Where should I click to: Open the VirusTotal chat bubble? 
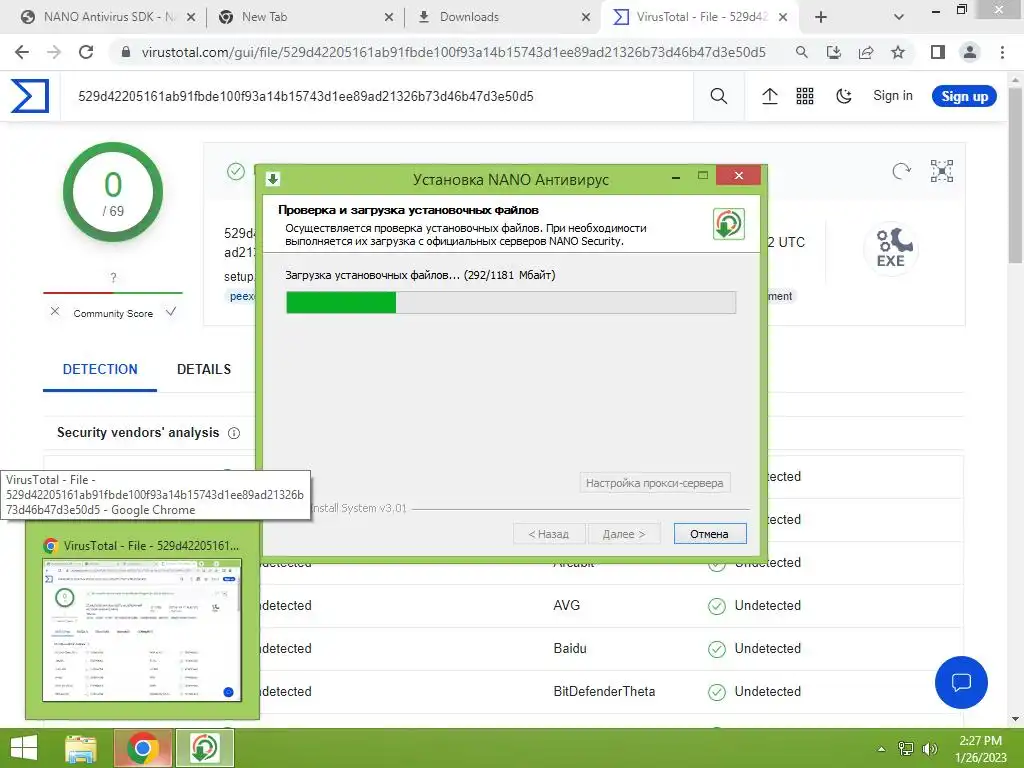coord(961,682)
